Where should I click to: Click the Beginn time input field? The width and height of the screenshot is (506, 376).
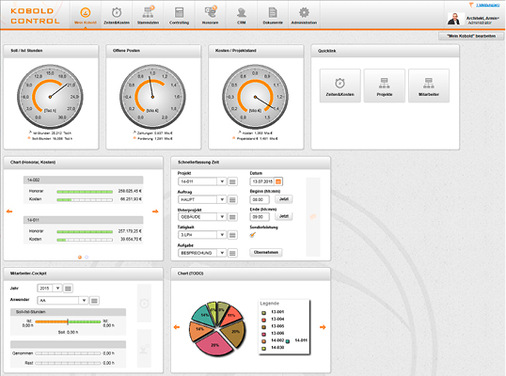coord(259,199)
